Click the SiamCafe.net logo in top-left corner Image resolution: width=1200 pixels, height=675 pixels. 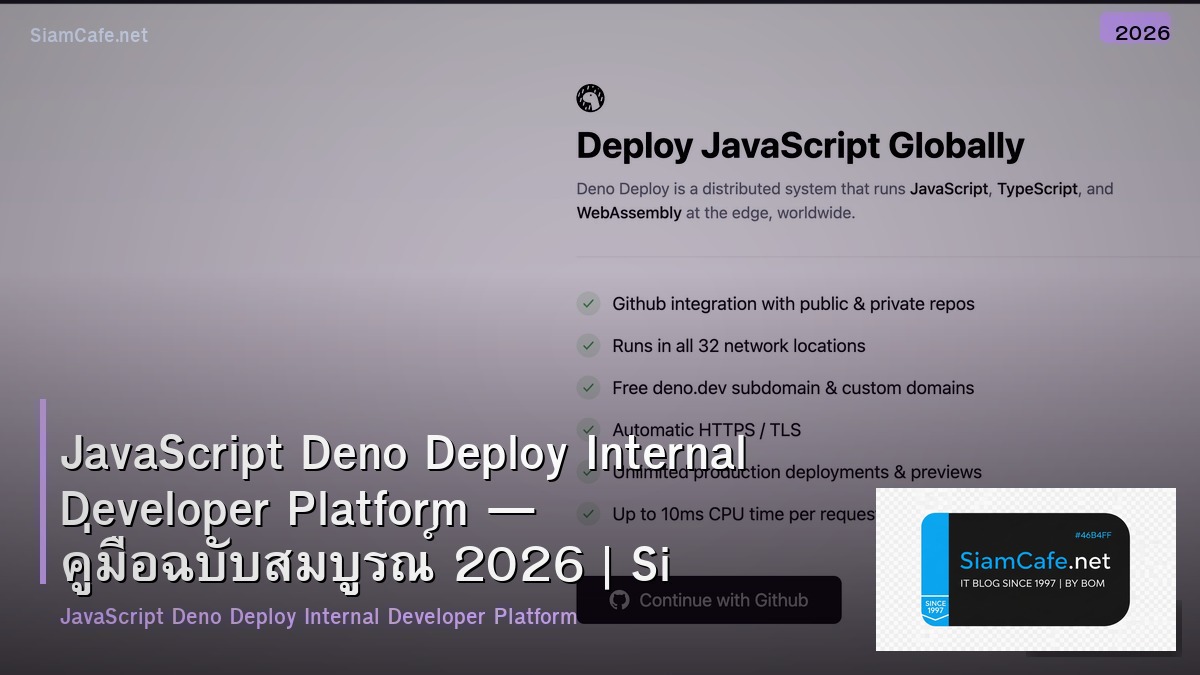point(87,35)
